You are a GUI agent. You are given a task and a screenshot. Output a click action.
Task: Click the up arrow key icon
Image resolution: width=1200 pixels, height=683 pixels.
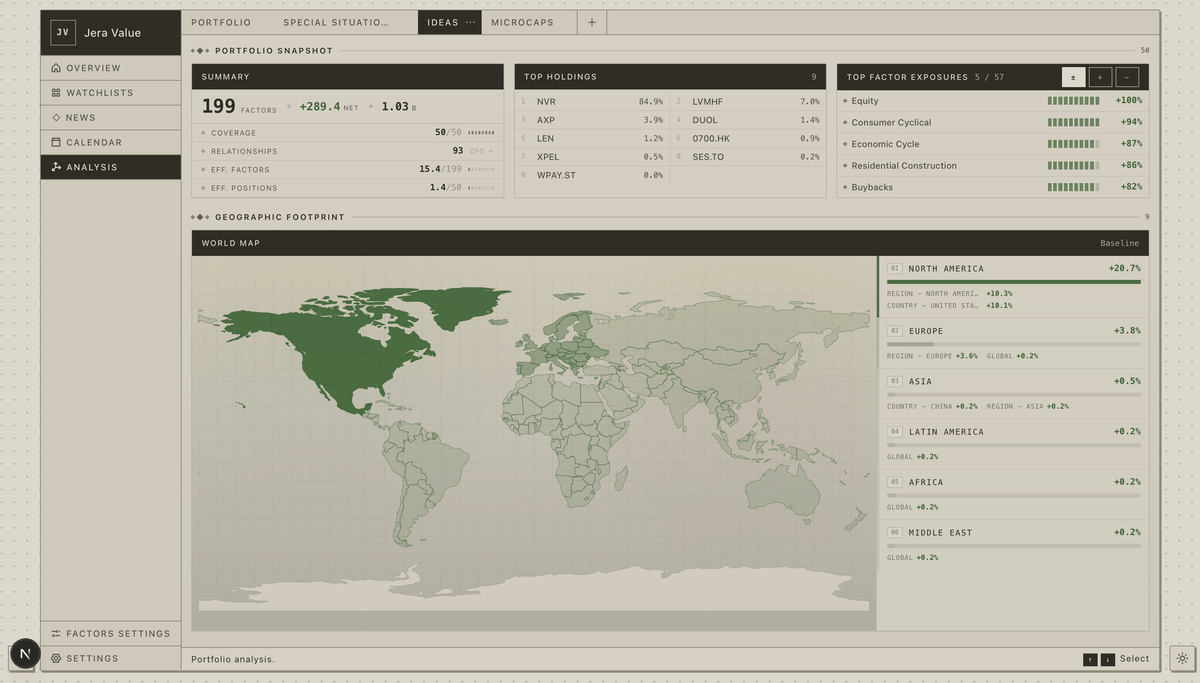(1090, 659)
